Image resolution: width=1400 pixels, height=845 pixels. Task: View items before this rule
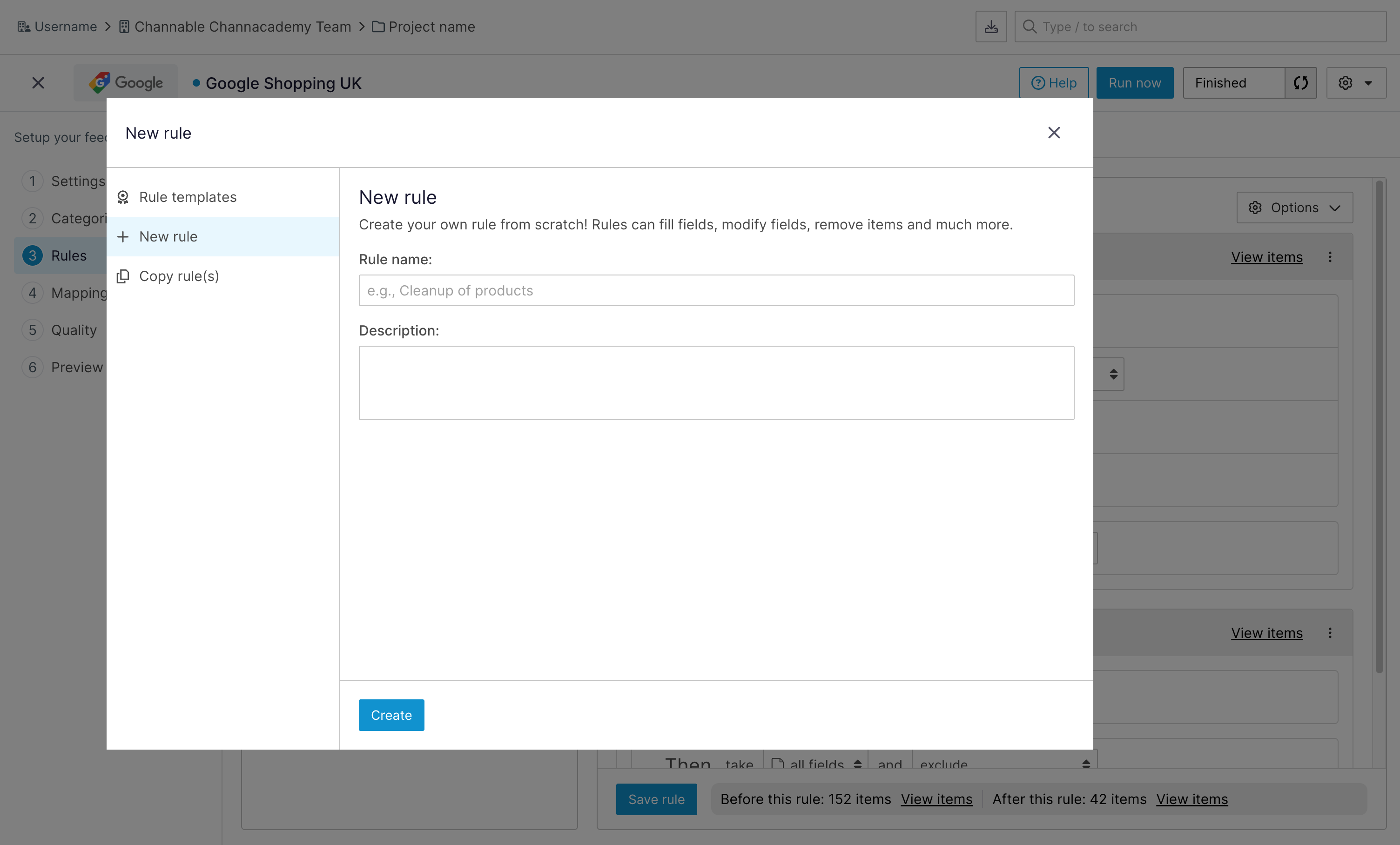pyautogui.click(x=936, y=799)
